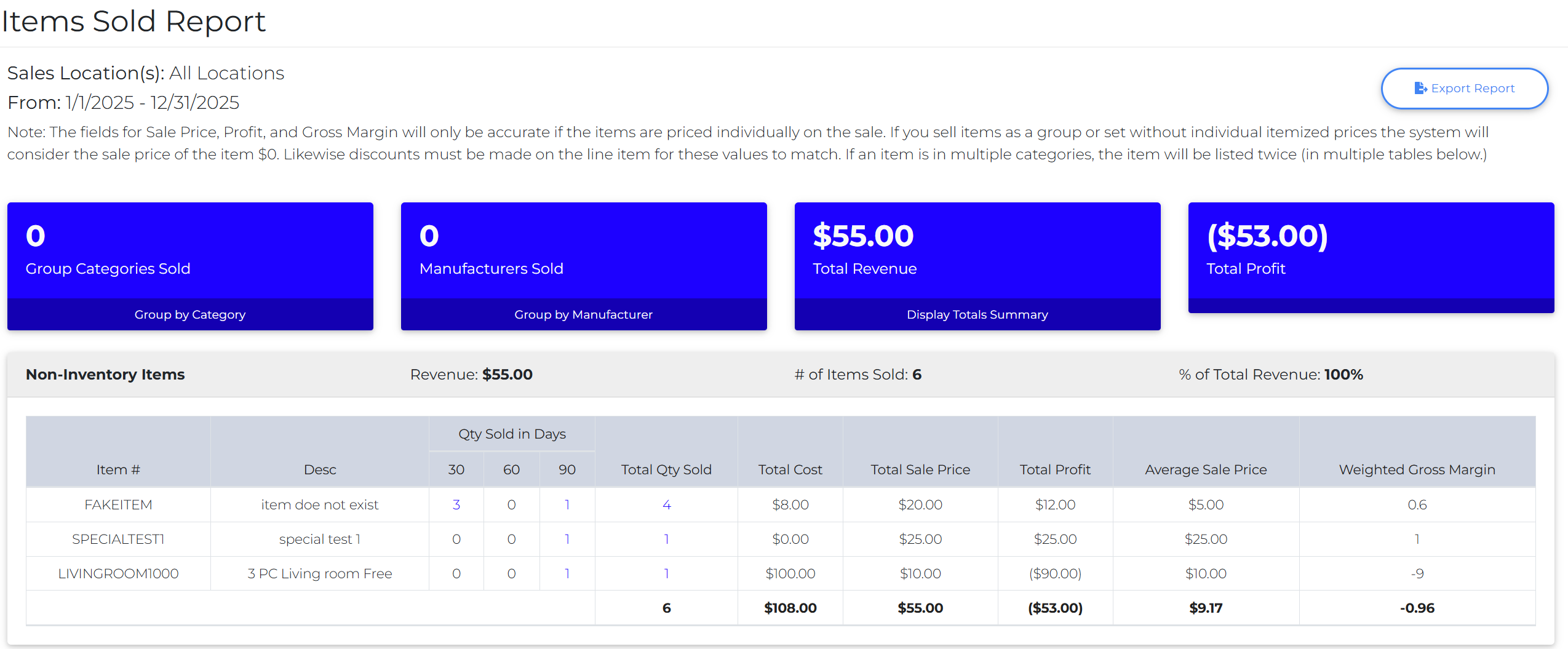Image resolution: width=1568 pixels, height=649 pixels.
Task: Click the Non-Inventory Items section header
Action: 105,375
